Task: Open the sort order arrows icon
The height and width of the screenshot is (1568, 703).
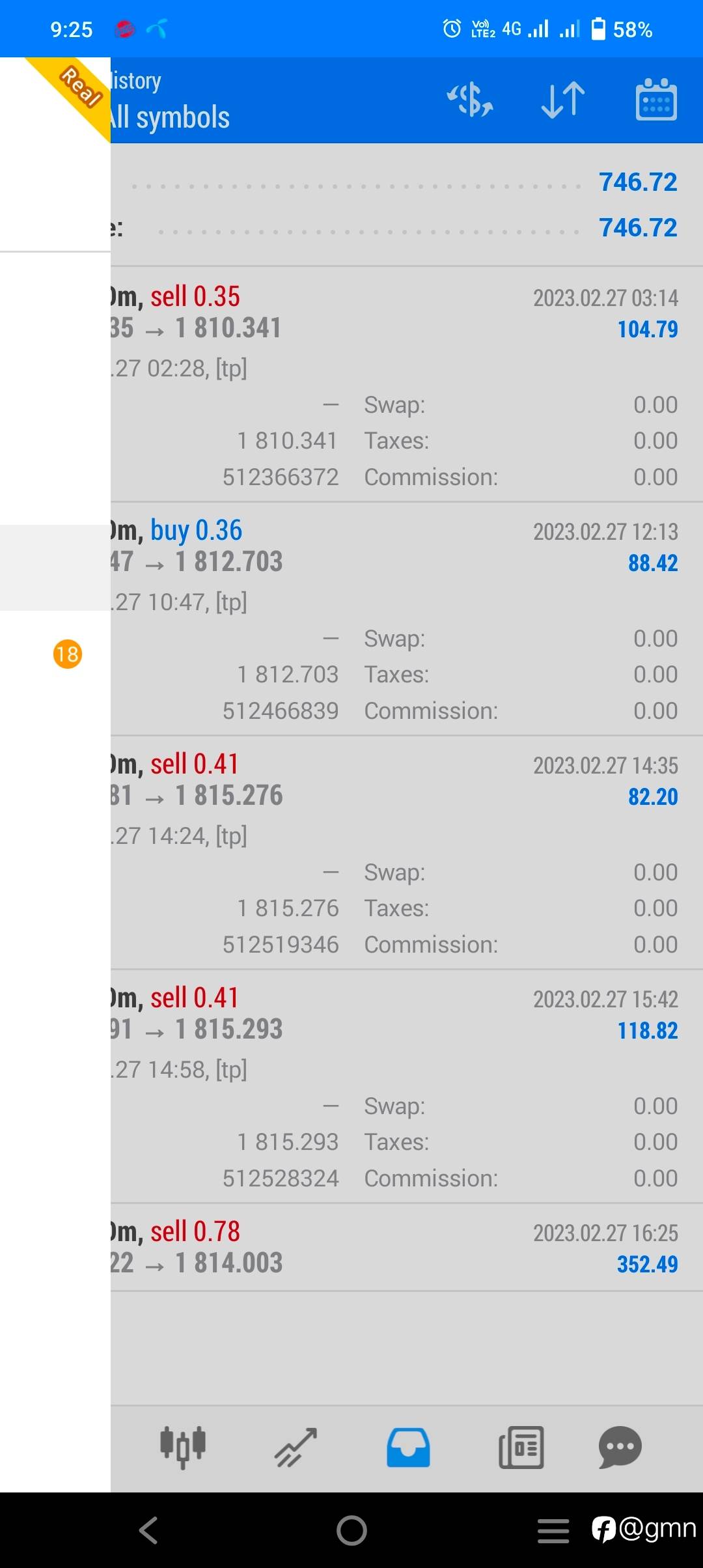Action: pos(563,100)
